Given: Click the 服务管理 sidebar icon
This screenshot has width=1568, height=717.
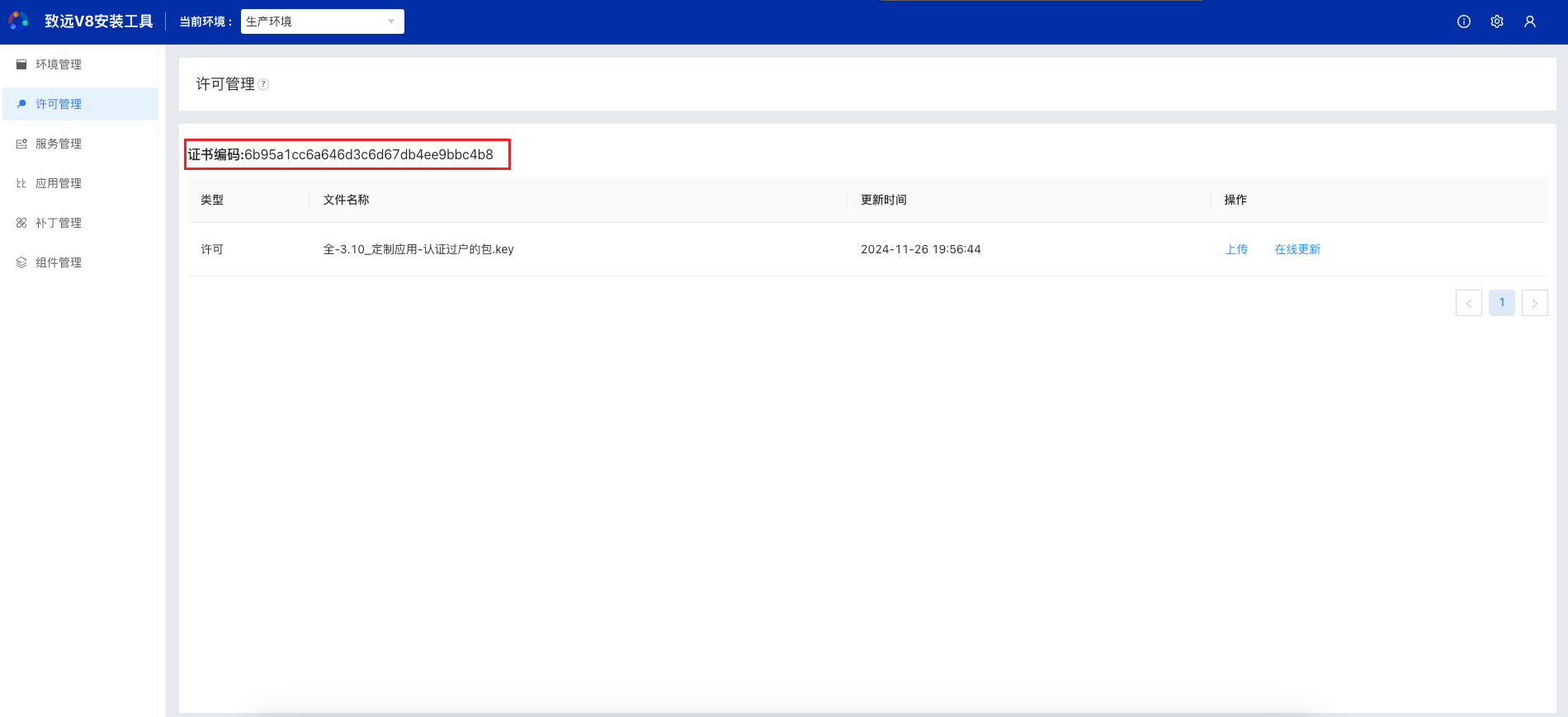Looking at the screenshot, I should [x=21, y=144].
